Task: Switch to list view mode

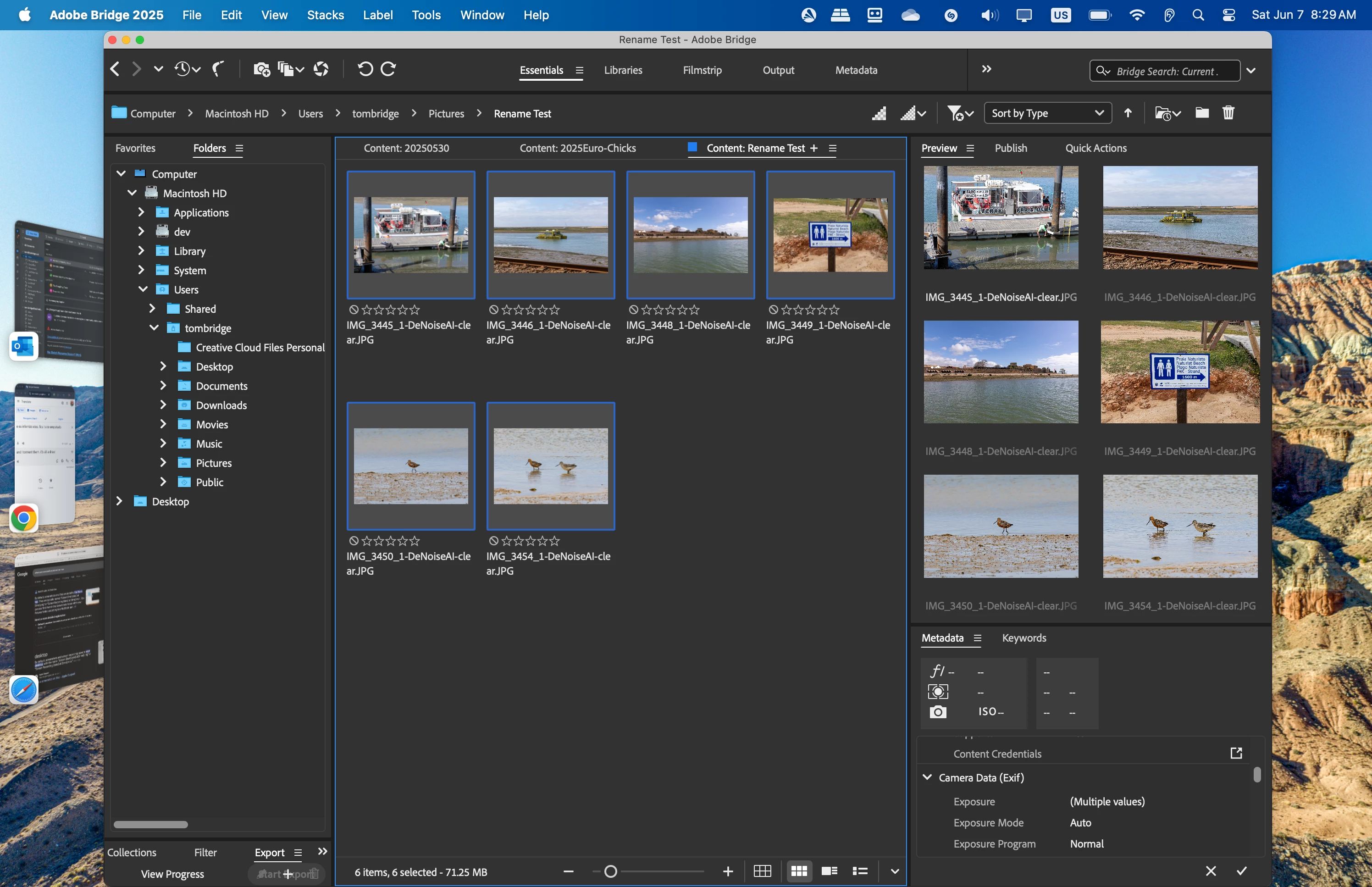Action: [x=860, y=871]
